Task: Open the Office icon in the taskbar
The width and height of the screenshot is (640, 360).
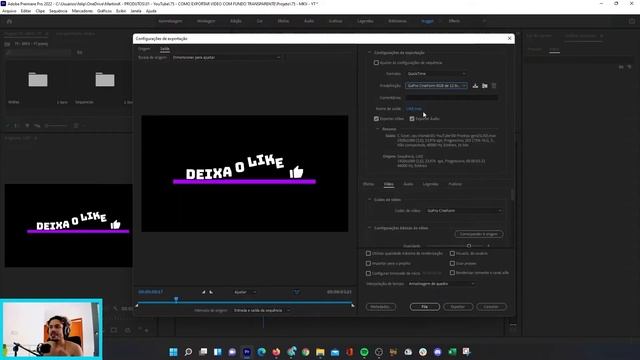Action: (350, 352)
